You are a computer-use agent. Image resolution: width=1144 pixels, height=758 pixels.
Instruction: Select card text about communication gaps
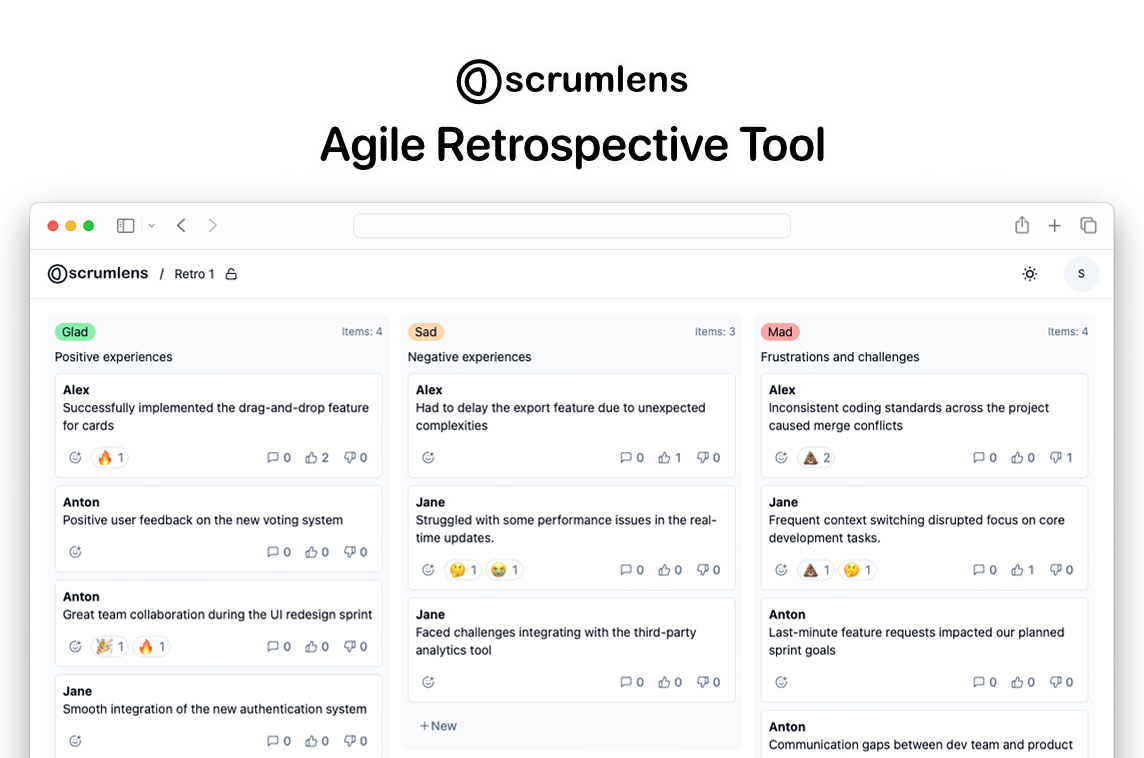pyautogui.click(x=921, y=745)
